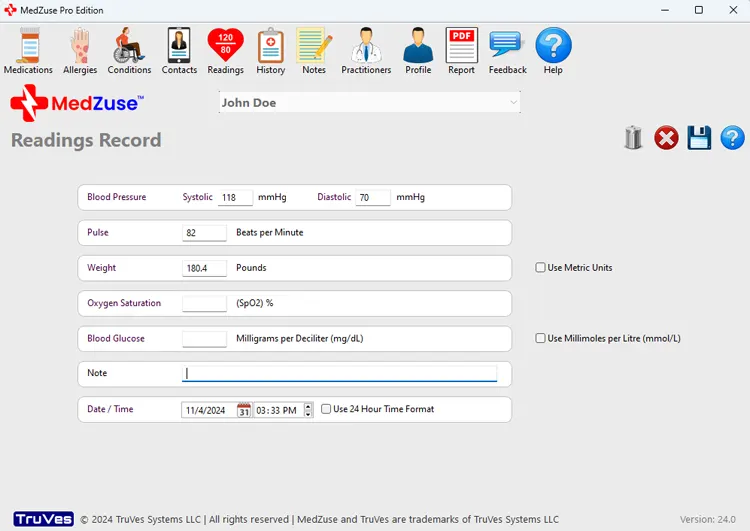The height and width of the screenshot is (531, 750).
Task: Open the Contacts section
Action: click(x=179, y=50)
